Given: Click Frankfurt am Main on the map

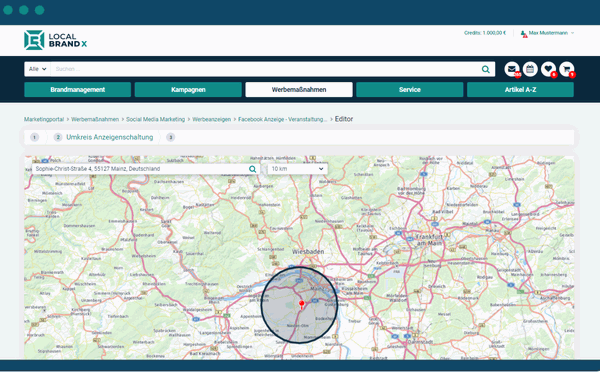Looking at the screenshot, I should 429,240.
